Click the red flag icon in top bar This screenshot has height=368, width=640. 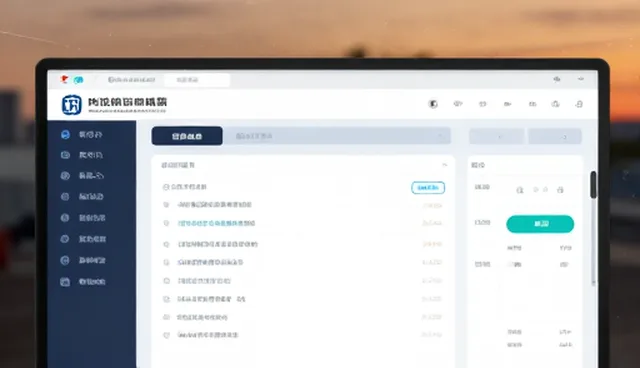pos(64,79)
